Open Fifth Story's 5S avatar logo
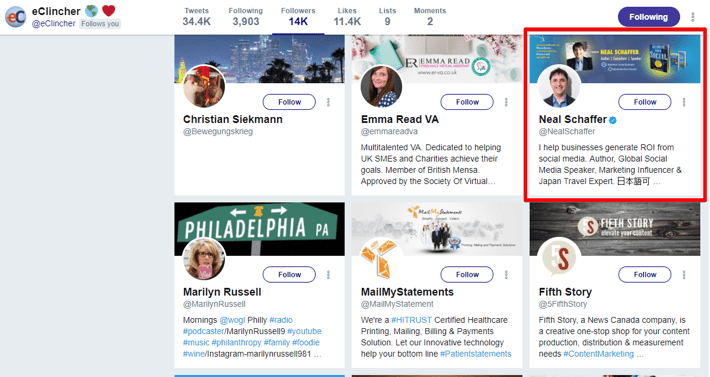Image resolution: width=710 pixels, height=377 pixels. click(x=559, y=258)
